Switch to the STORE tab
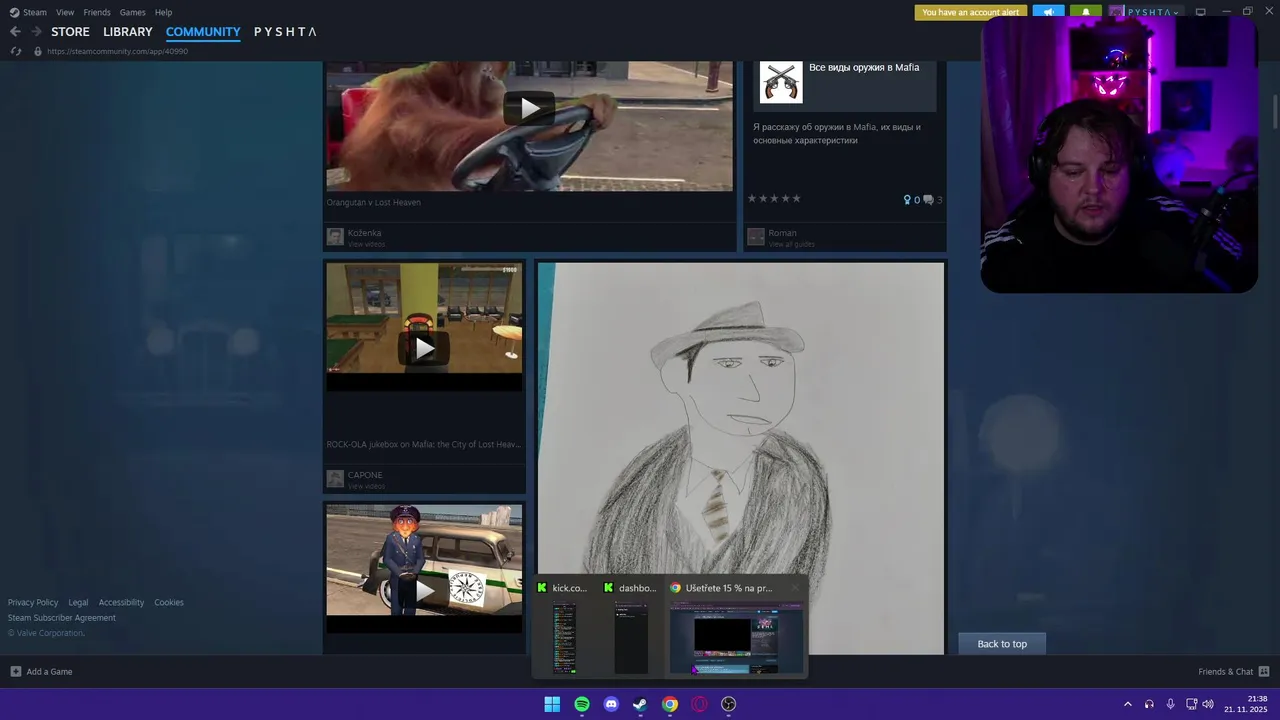 click(70, 32)
